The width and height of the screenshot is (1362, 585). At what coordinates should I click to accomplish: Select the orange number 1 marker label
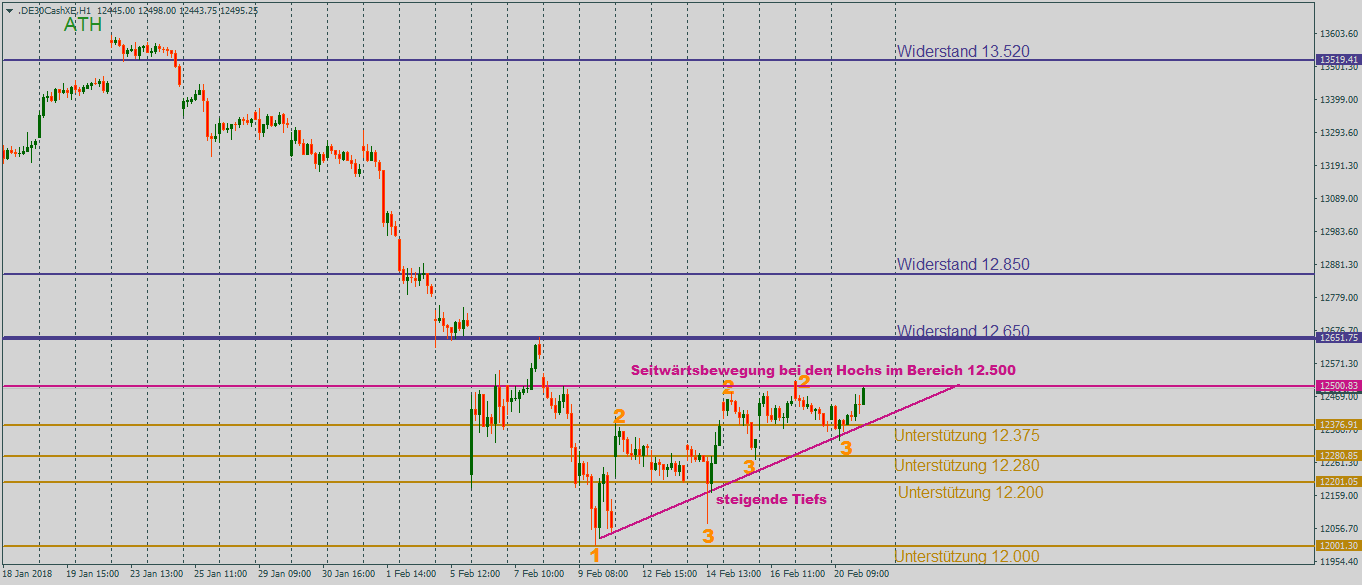[x=595, y=555]
